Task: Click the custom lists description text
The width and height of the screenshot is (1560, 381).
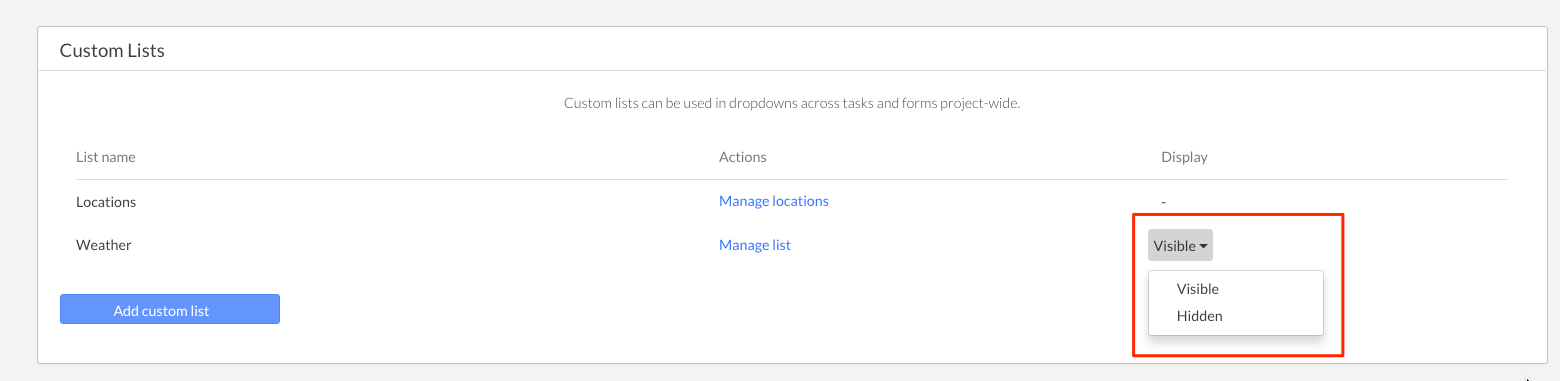Action: [792, 103]
